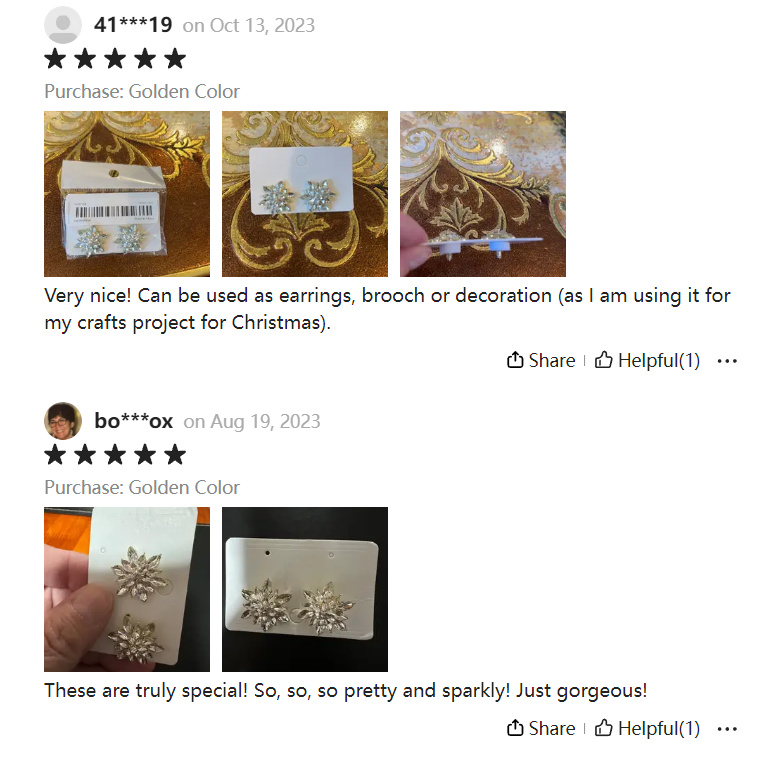Screen dimensions: 767x759
Task: Click five-star rating of bo***ox's review
Action: click(115, 455)
